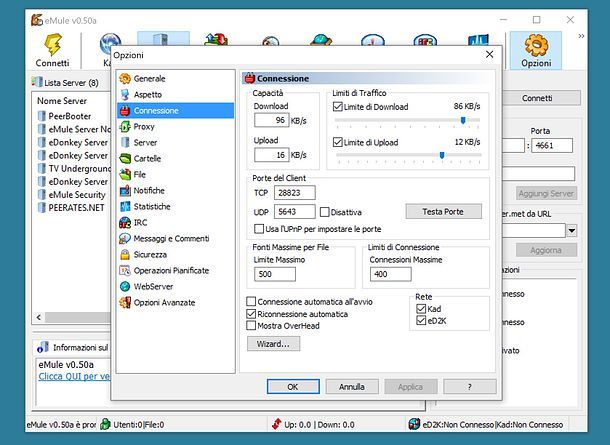Click Annulla to cancel options
Viewport: 610px width, 445px height.
tap(352, 387)
